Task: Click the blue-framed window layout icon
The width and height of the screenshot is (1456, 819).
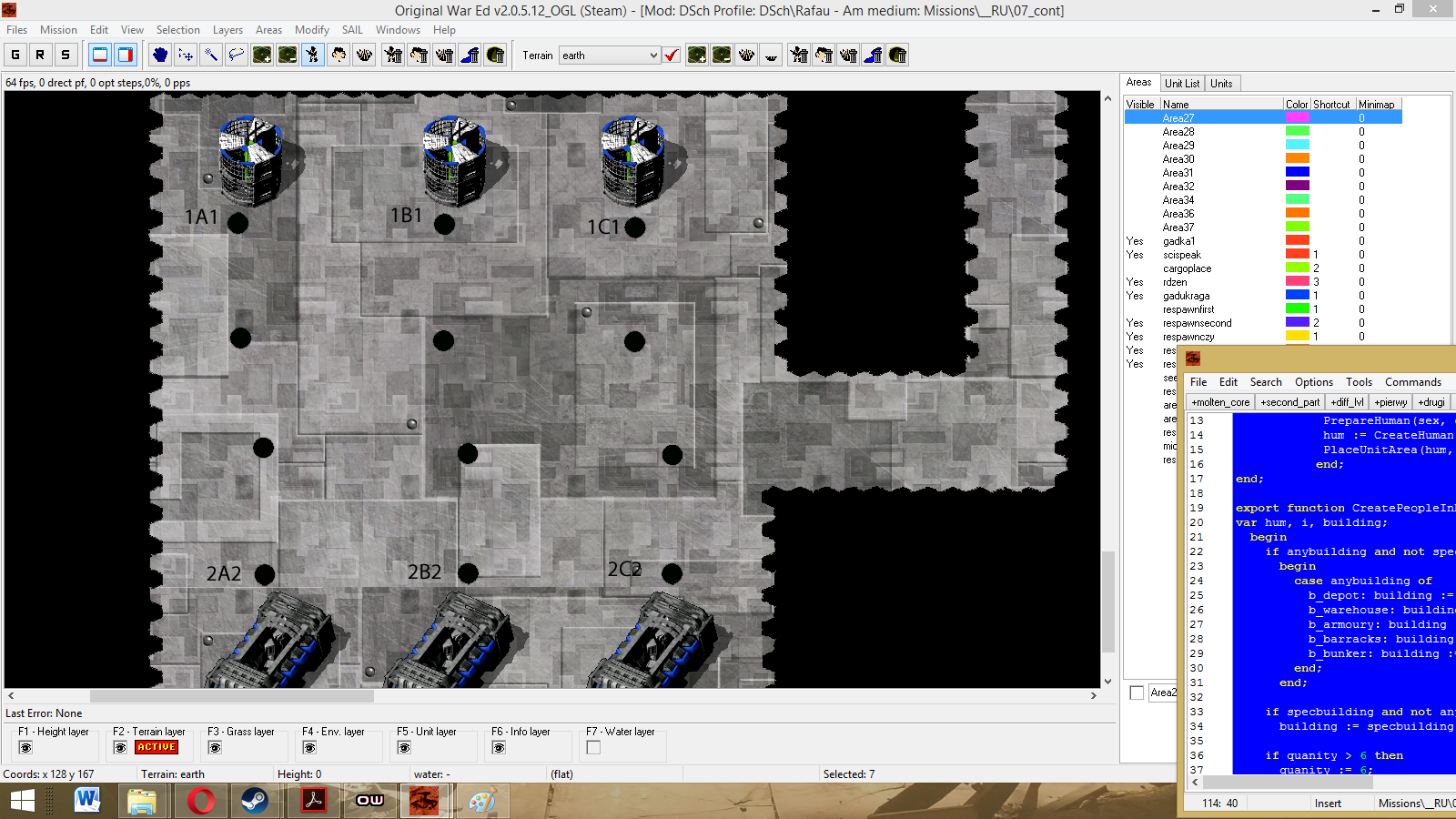Action: point(100,55)
